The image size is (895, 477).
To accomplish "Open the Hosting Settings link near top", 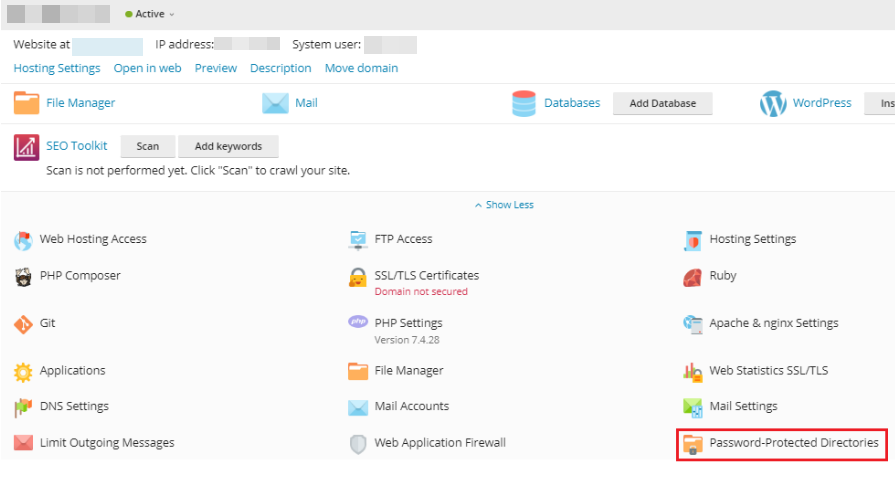I will [x=57, y=68].
